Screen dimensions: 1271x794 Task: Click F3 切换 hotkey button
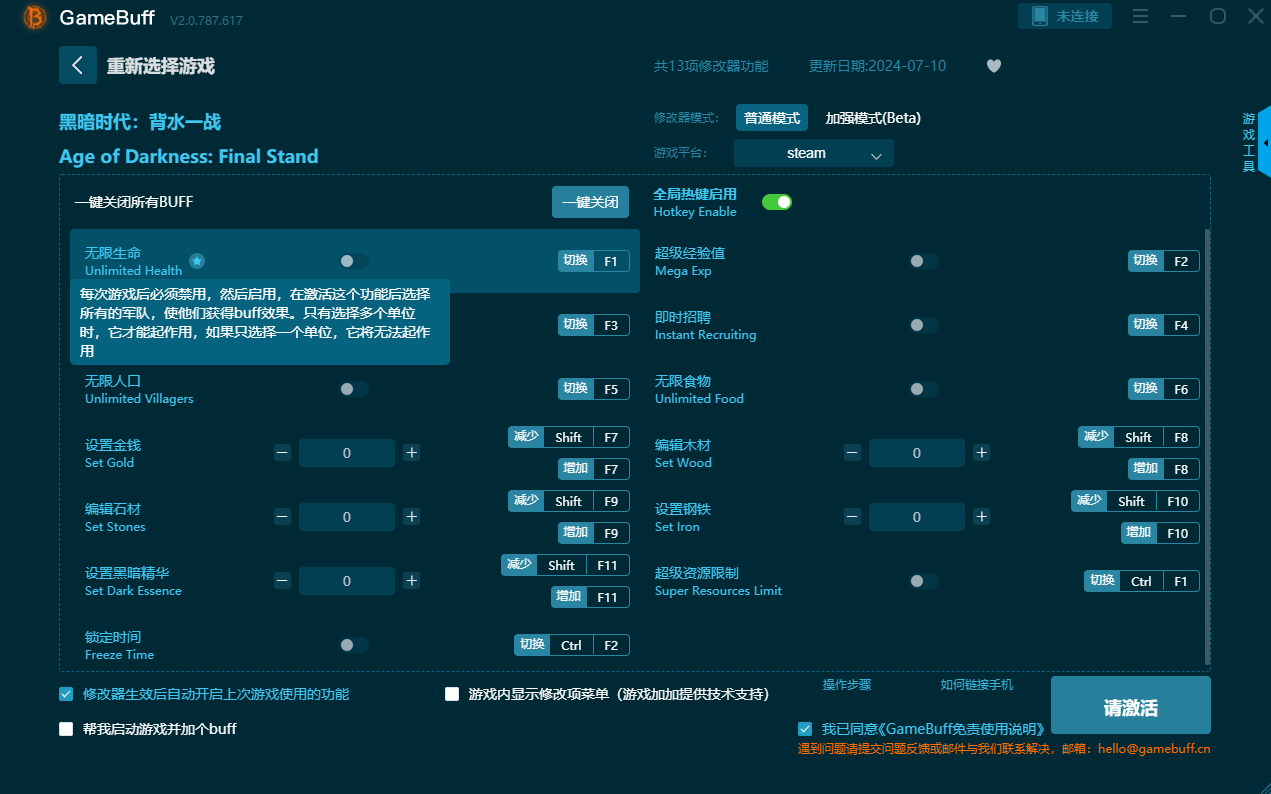tap(594, 325)
